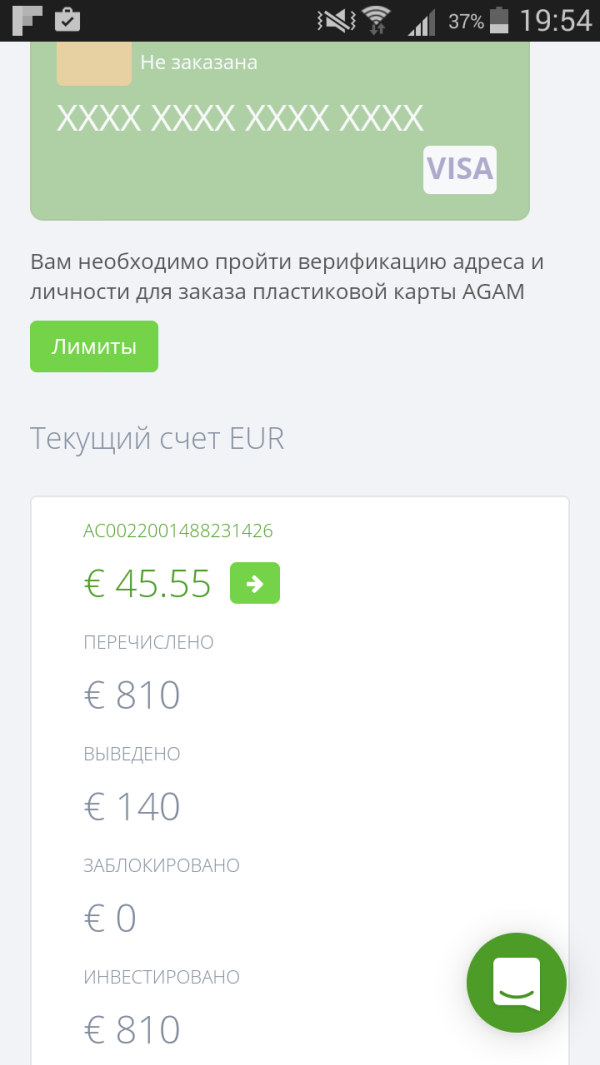
Task: Tap the muted vibrate icon in status bar
Action: point(333,20)
